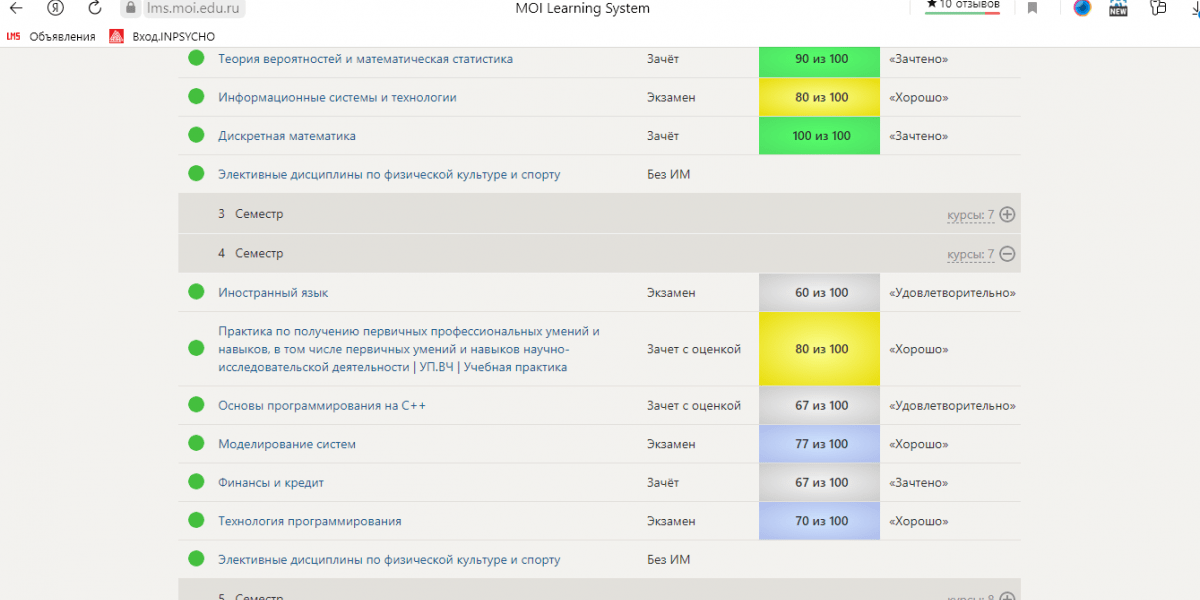
Task: Click green status dot beside Иностранный язык
Action: coord(196,293)
